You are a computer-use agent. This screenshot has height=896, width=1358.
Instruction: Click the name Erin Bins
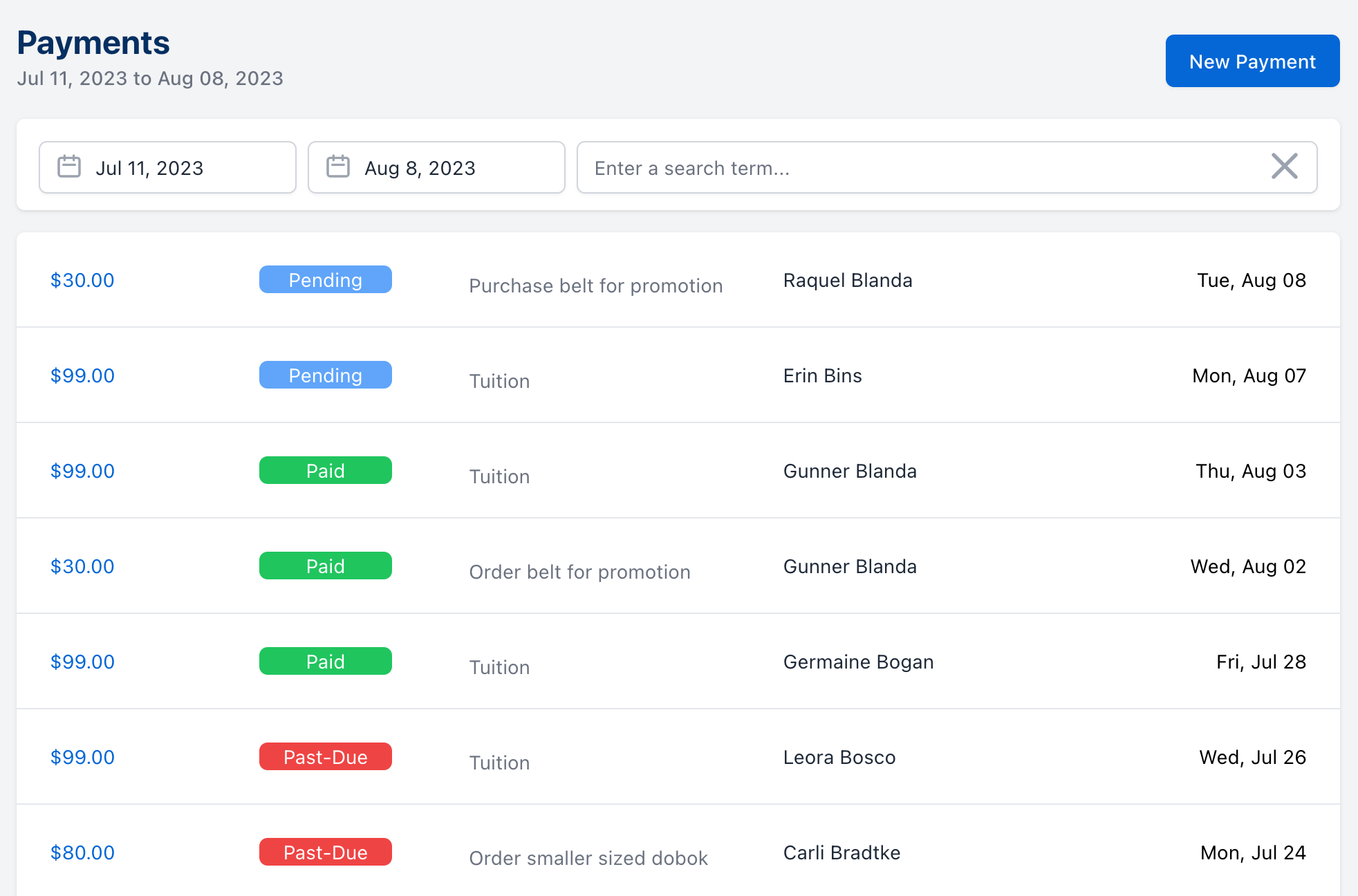point(822,375)
